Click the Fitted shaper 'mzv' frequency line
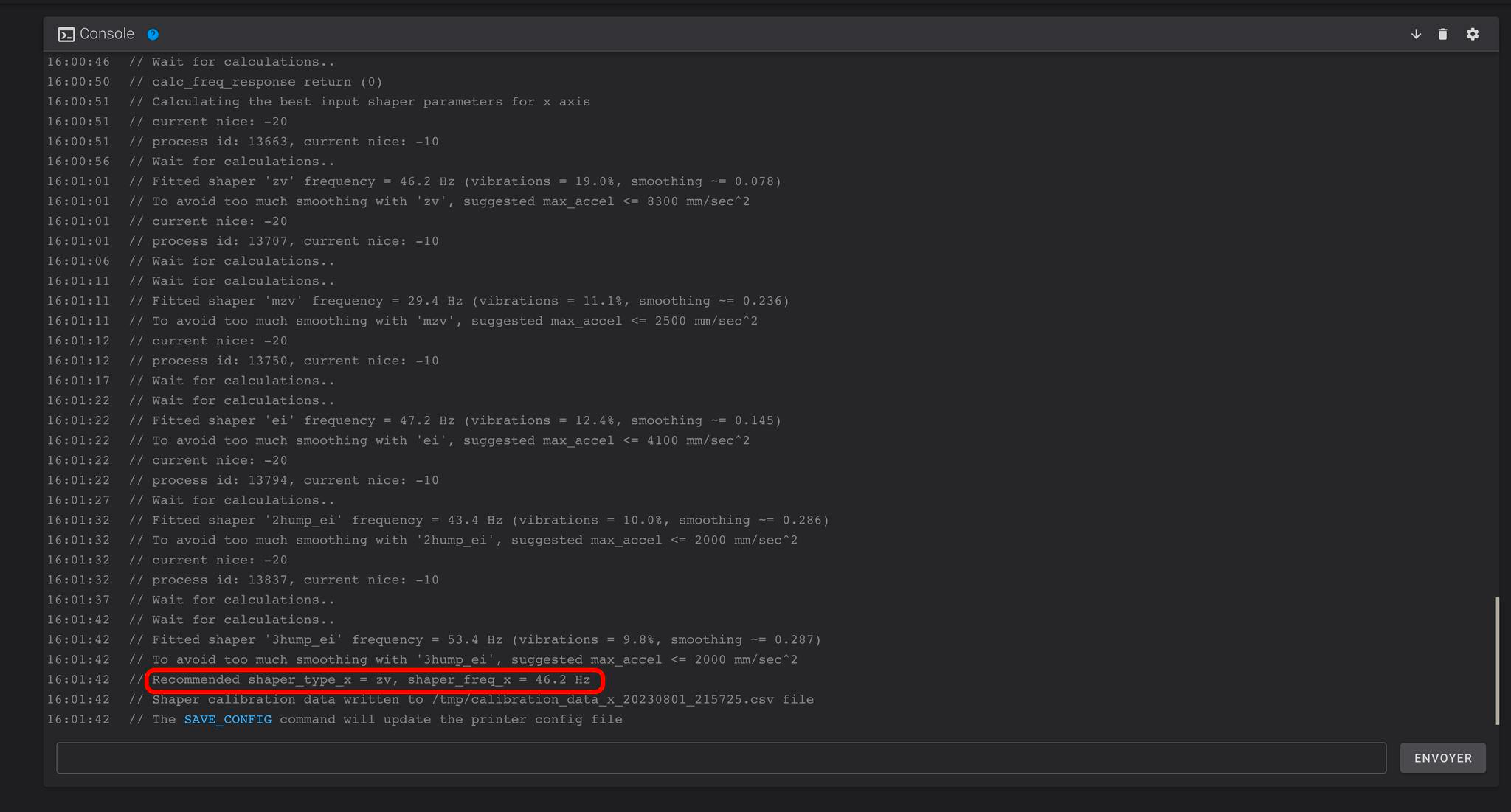Viewport: 1511px width, 812px height. pyautogui.click(x=470, y=301)
